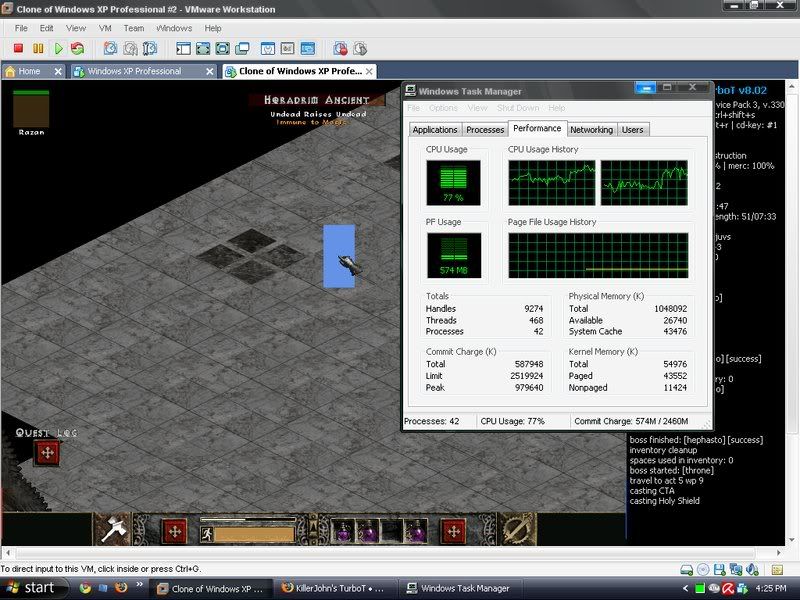The height and width of the screenshot is (600, 800).
Task: Launch Chrome from quick launch
Action: (x=85, y=588)
